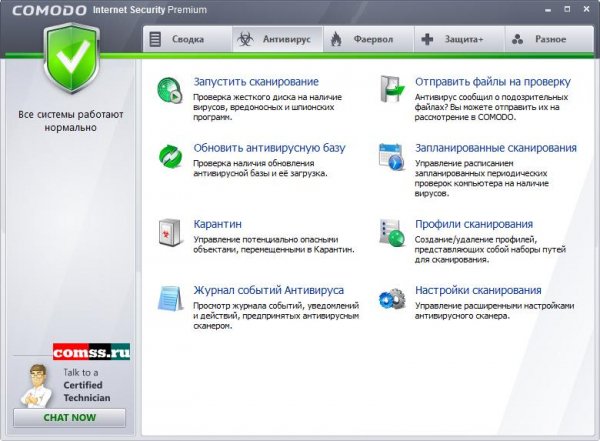
Task: Open Настройки сканирования link
Action: (478, 290)
